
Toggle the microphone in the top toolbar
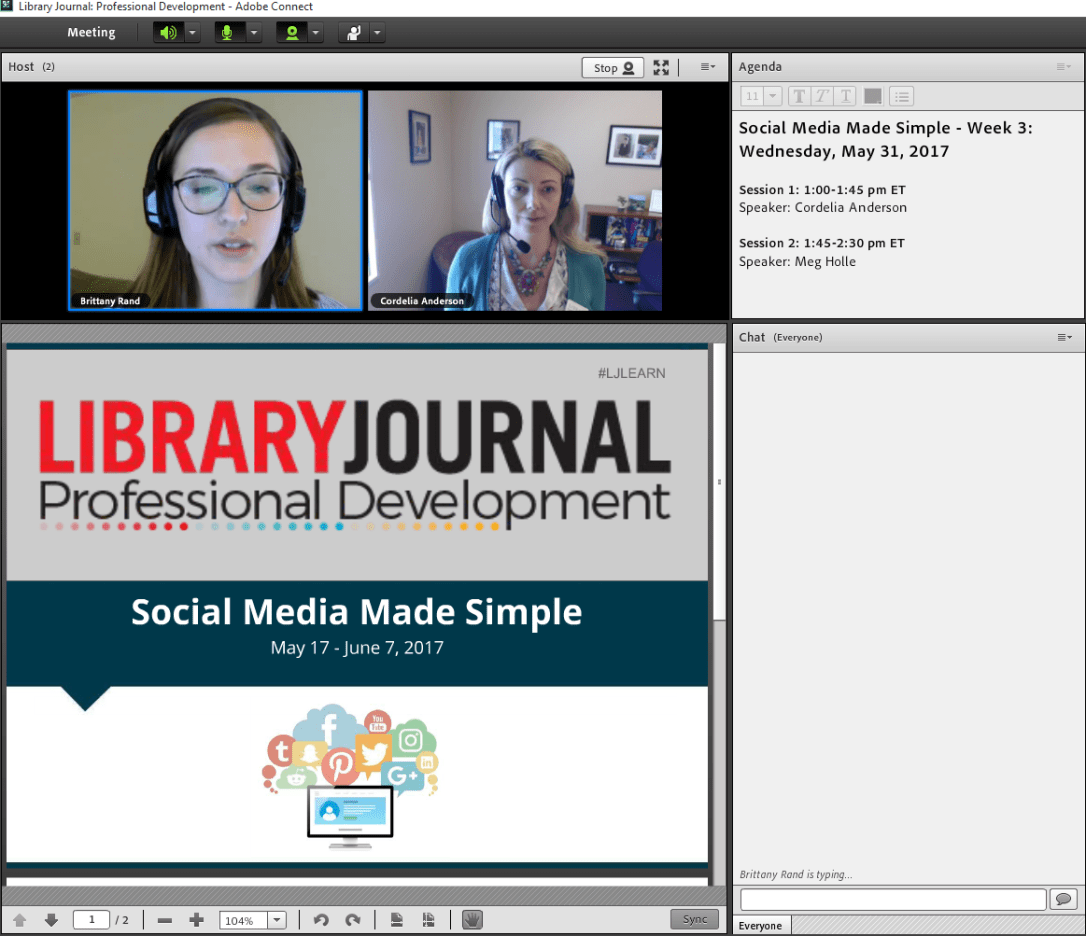click(228, 33)
